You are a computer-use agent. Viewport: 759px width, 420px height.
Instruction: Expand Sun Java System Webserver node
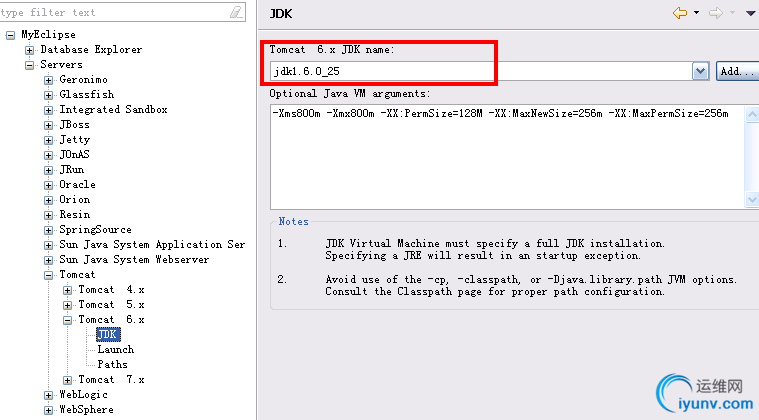(x=48, y=260)
